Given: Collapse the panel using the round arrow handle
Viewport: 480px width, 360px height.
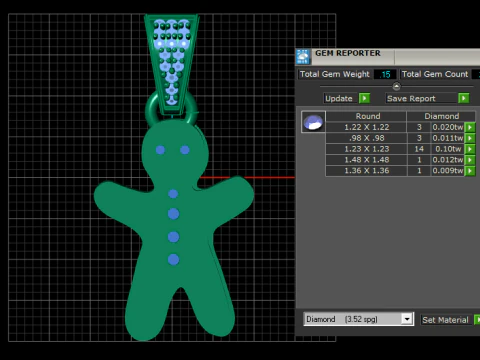Looking at the screenshot, I should (396, 86).
